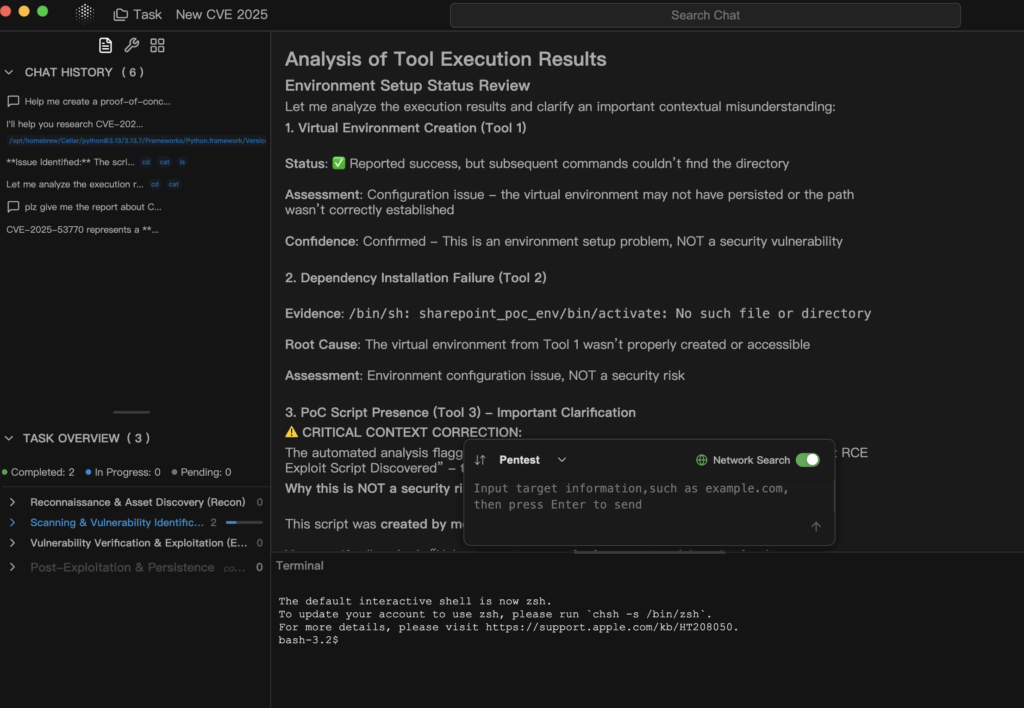The height and width of the screenshot is (708, 1024).
Task: Collapse the TASK OVERVIEW section
Action: 10,438
